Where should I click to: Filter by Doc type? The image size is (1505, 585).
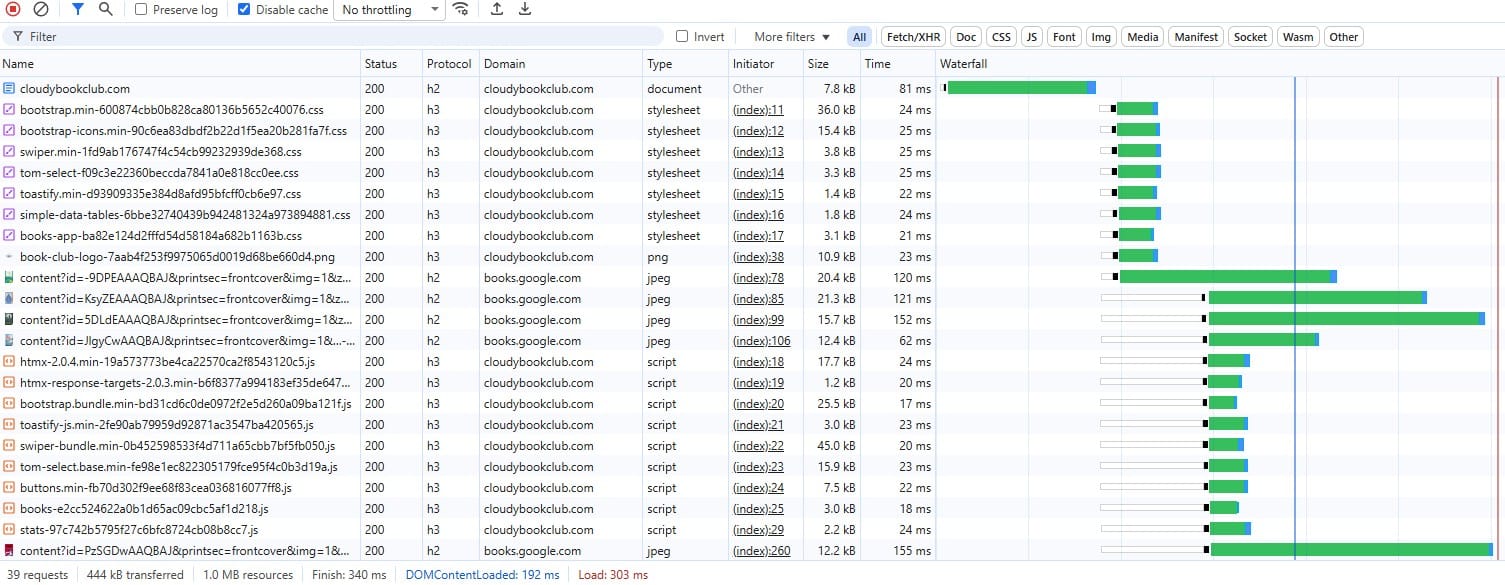tap(966, 37)
